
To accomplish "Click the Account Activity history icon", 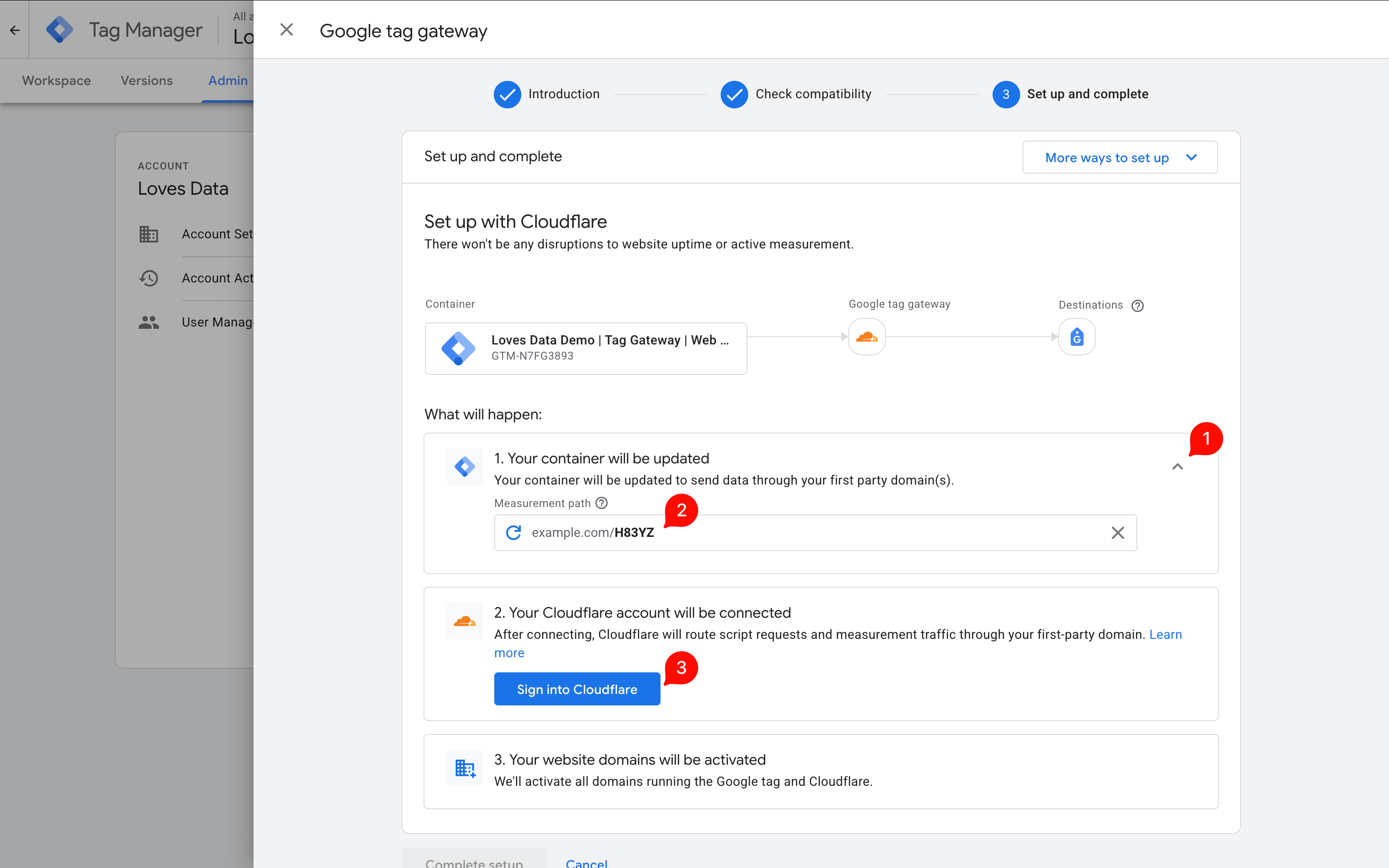I will [149, 278].
